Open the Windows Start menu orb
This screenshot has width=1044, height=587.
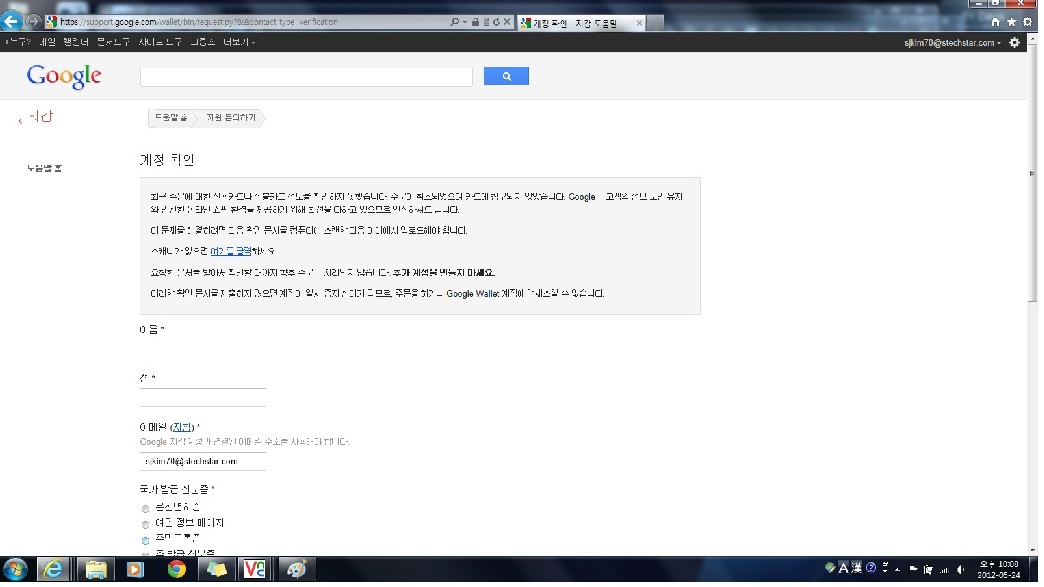15,570
